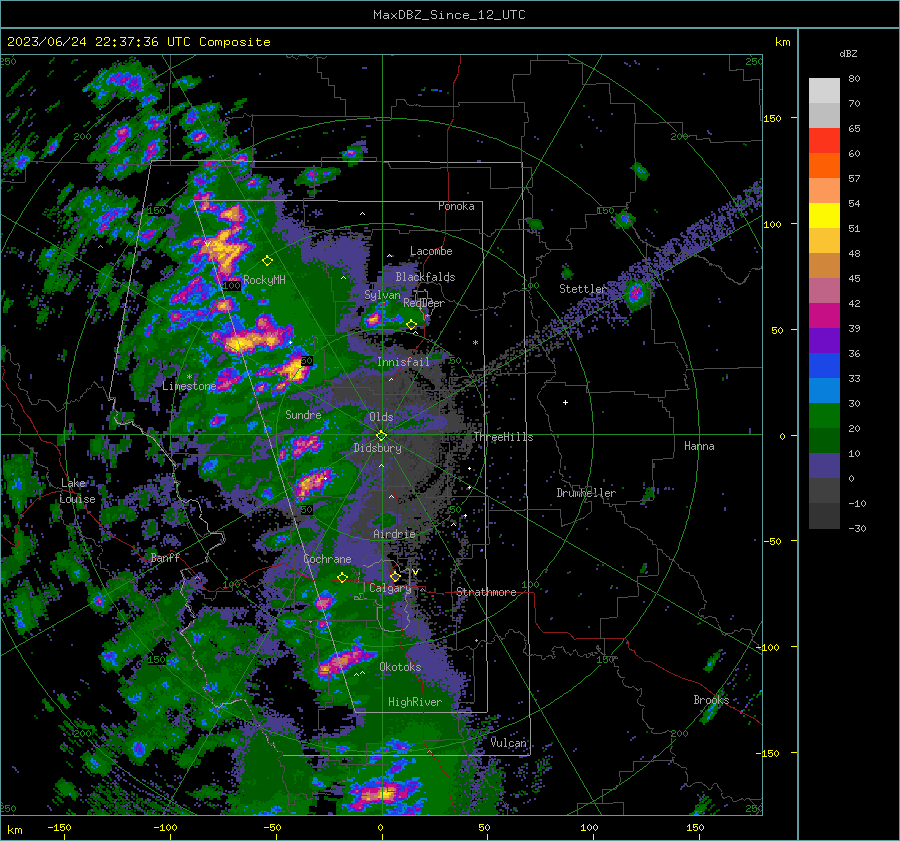Image resolution: width=900 pixels, height=841 pixels.
Task: Select the gold 48-51 dBZ legend swatch
Action: tap(824, 241)
